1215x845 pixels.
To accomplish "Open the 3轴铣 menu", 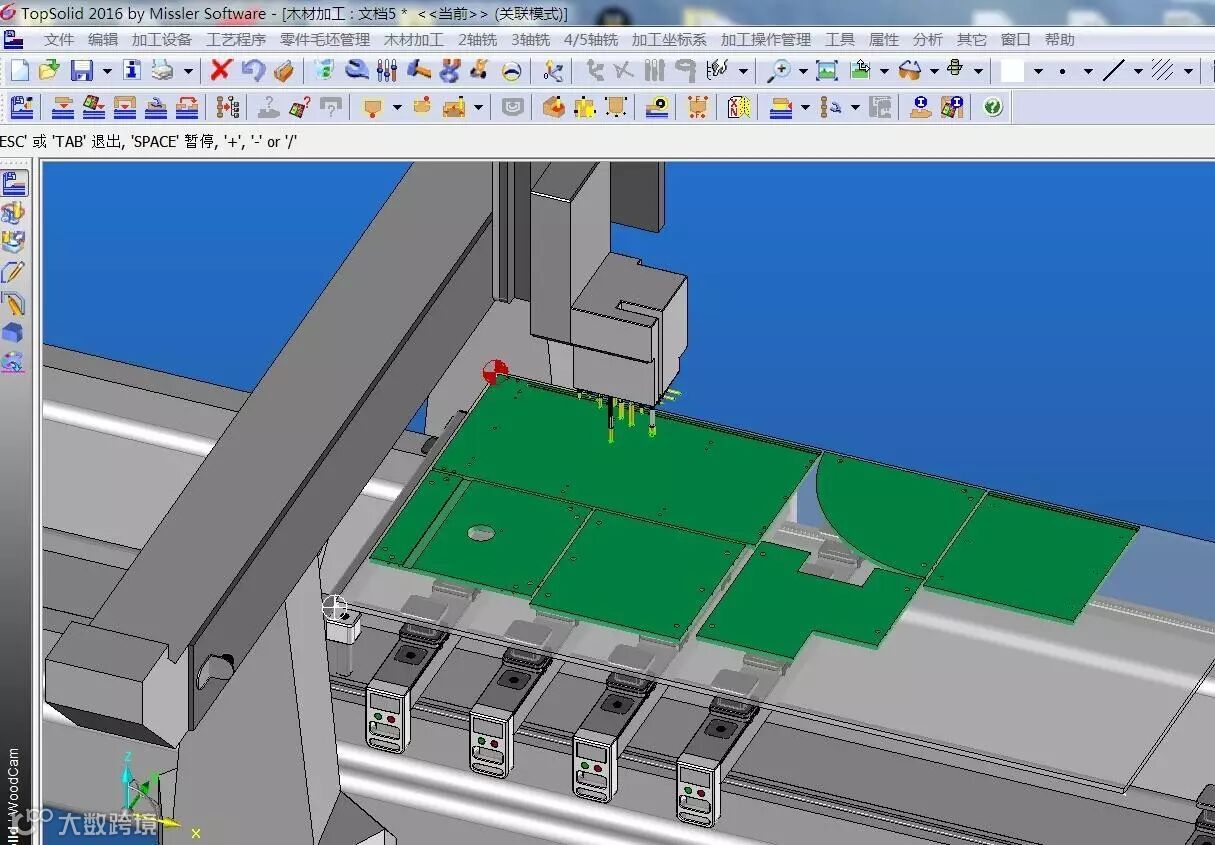I will [531, 40].
